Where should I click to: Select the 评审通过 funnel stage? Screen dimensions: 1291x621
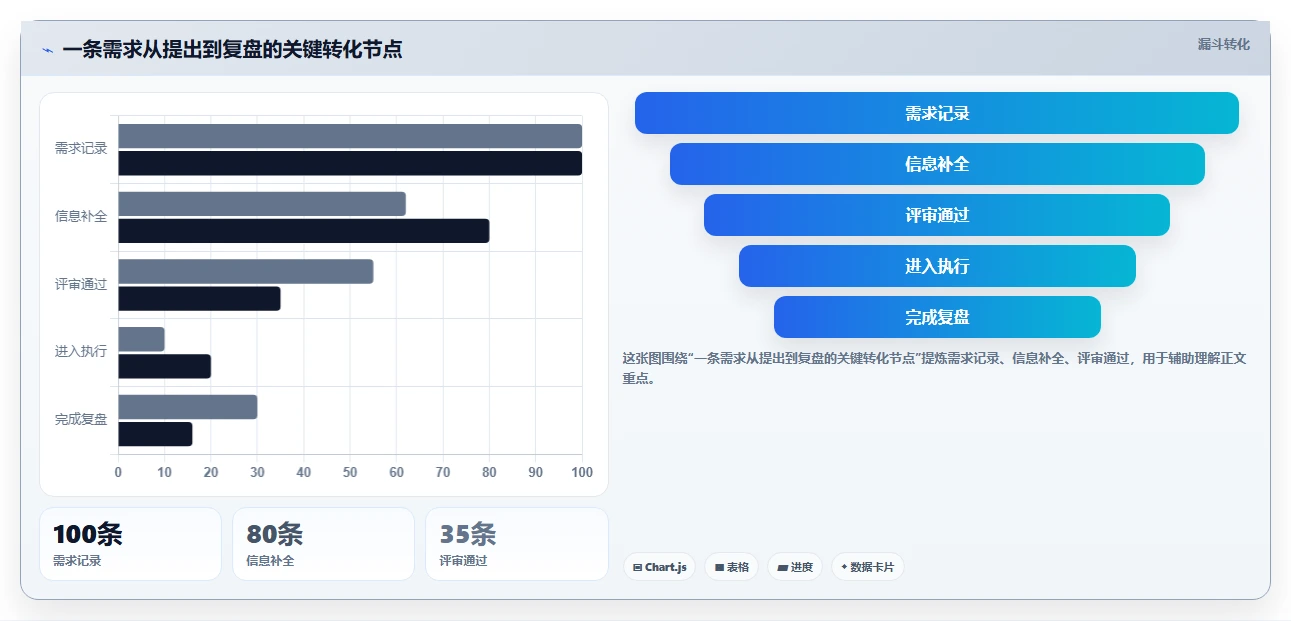[937, 215]
